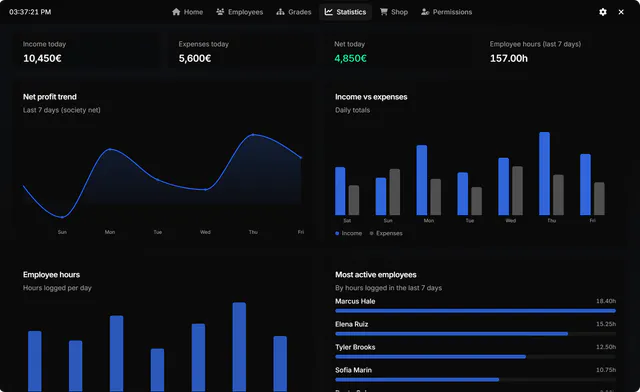
Task: Click the Net profit trend heading
Action: pos(50,97)
